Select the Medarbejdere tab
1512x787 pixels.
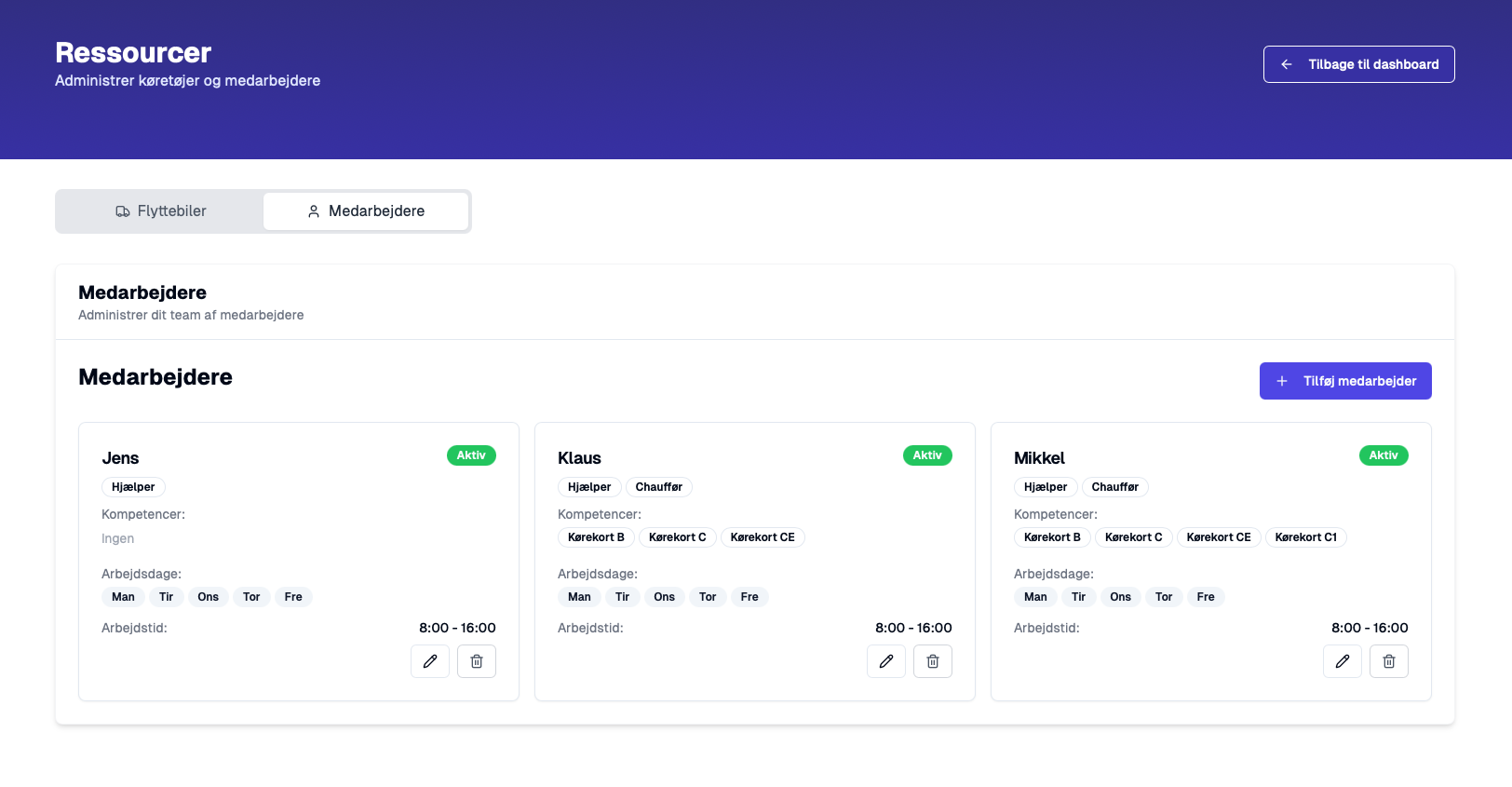coord(366,211)
